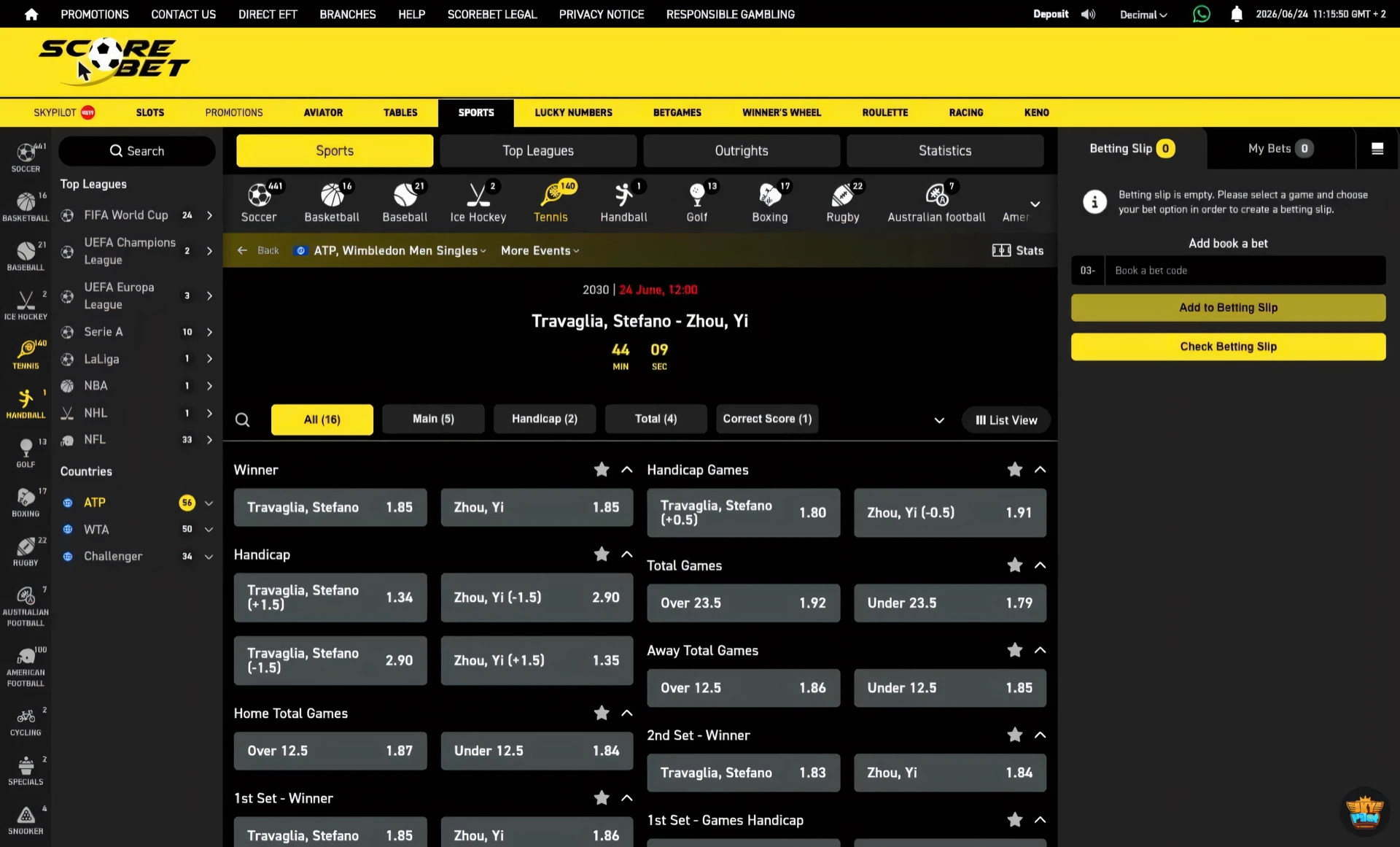Favorite the Away Total Games star
The image size is (1400, 847).
pos(1015,649)
